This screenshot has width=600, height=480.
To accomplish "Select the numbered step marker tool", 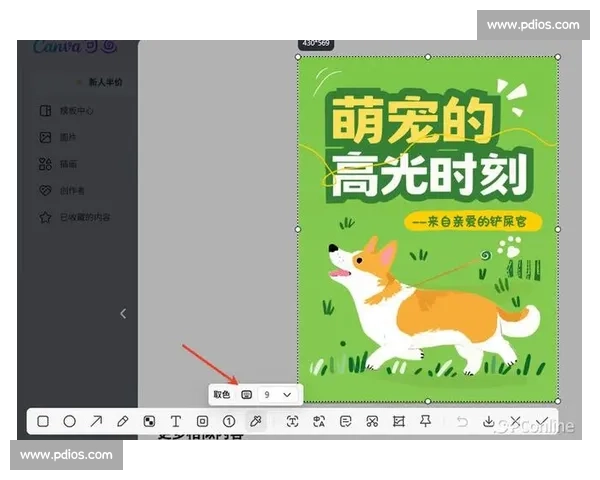I will (229, 421).
